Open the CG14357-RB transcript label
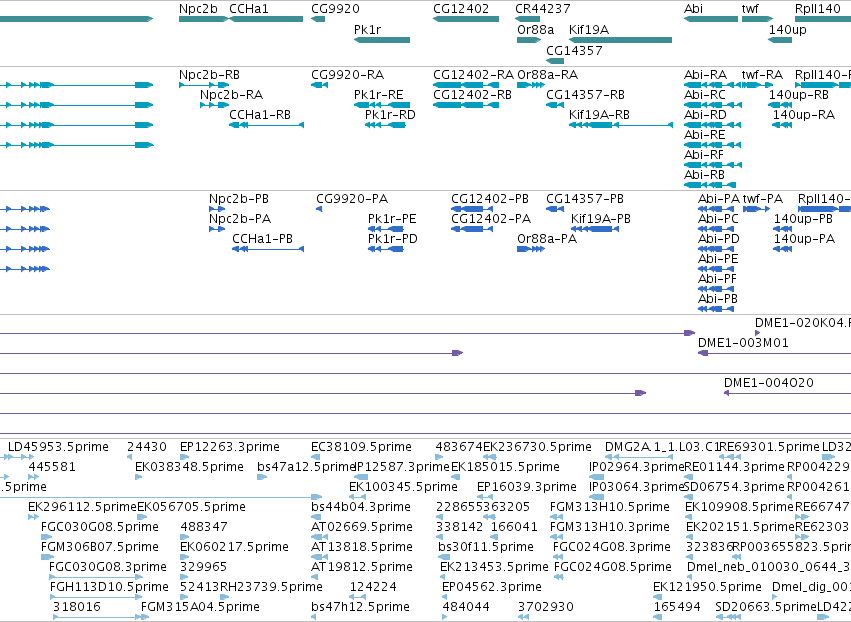This screenshot has height=622, width=851. click(585, 95)
